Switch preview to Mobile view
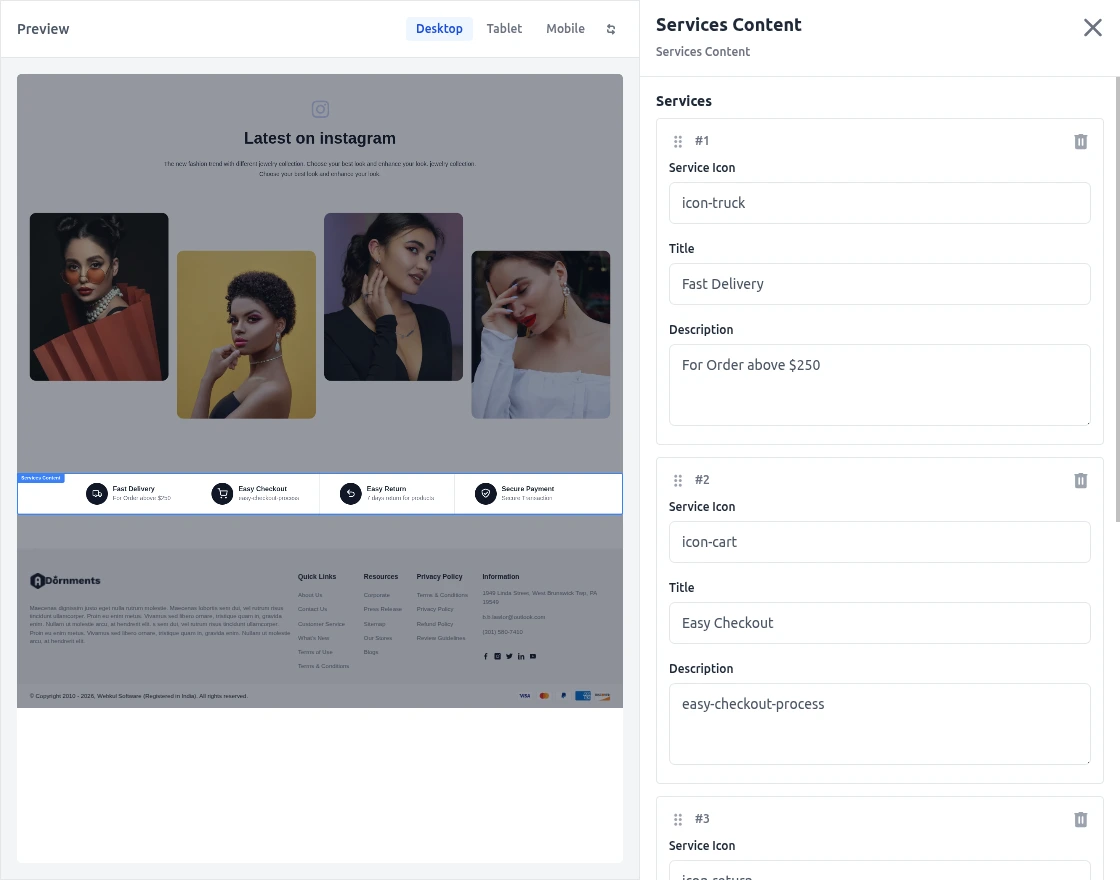 click(x=565, y=29)
